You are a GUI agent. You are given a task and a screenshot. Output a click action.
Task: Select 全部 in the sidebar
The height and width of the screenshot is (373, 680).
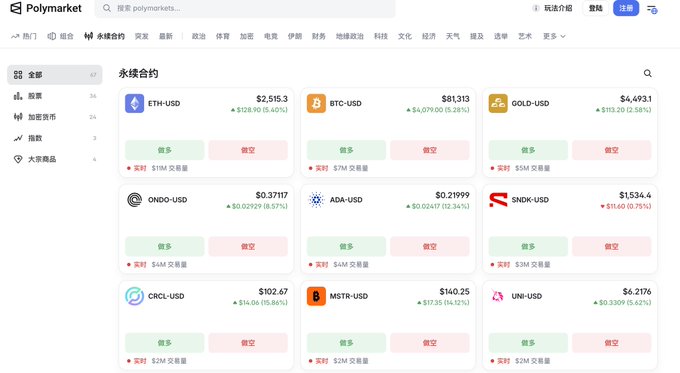[55, 75]
